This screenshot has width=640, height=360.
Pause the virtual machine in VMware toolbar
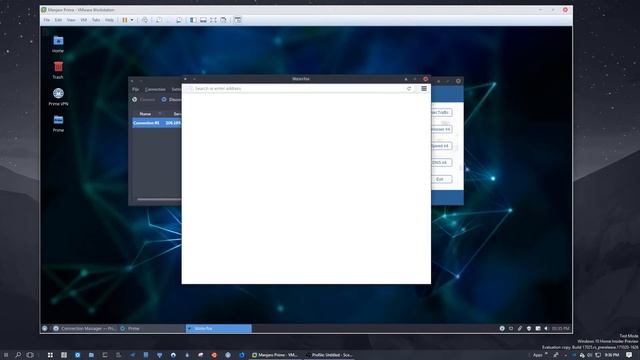coord(125,20)
